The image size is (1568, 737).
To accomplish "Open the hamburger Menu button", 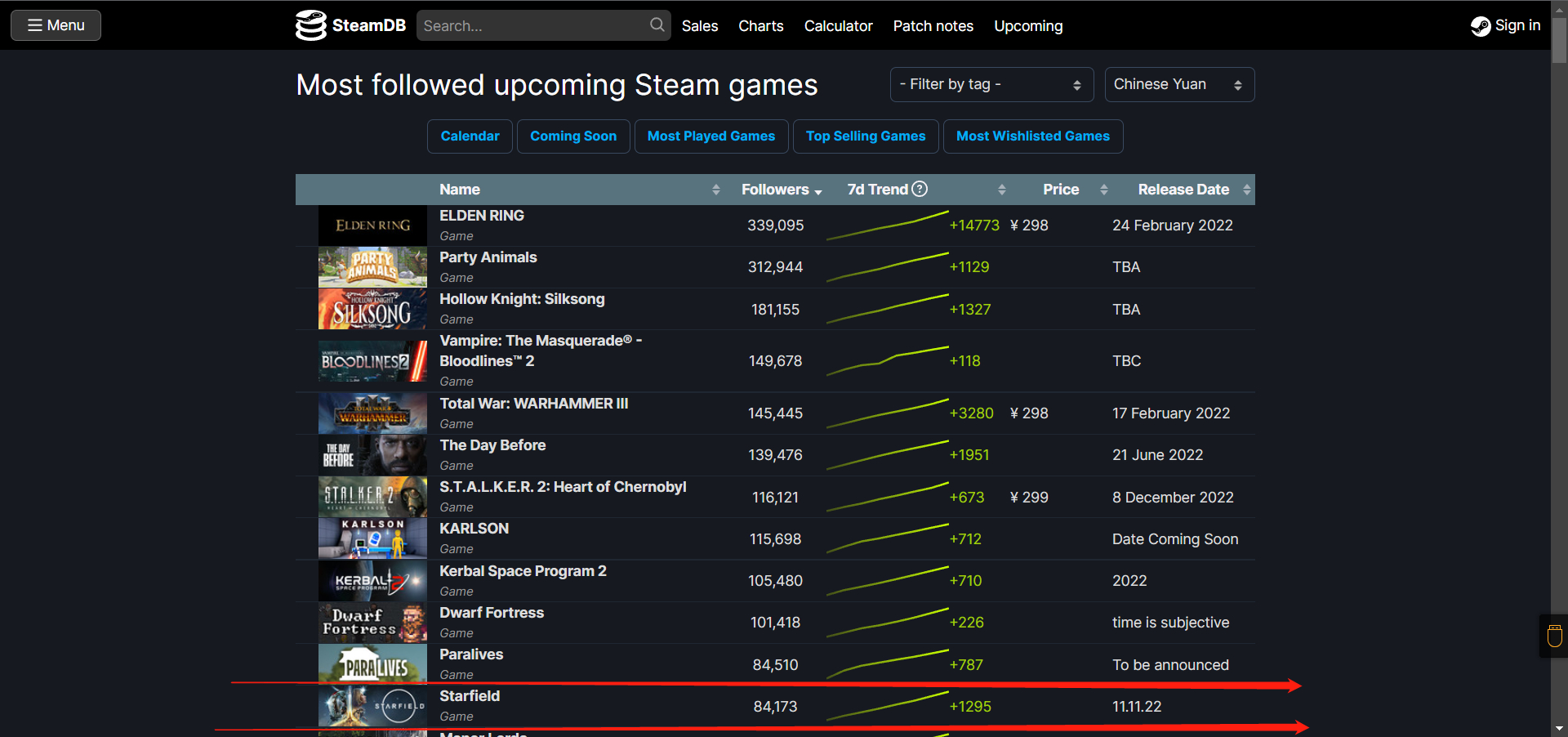I will coord(56,25).
